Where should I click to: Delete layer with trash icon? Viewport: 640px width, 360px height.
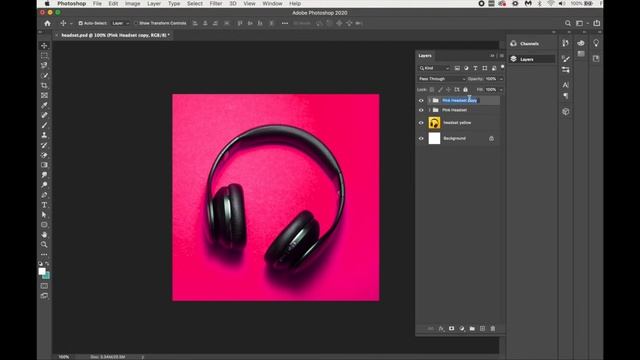[493, 329]
